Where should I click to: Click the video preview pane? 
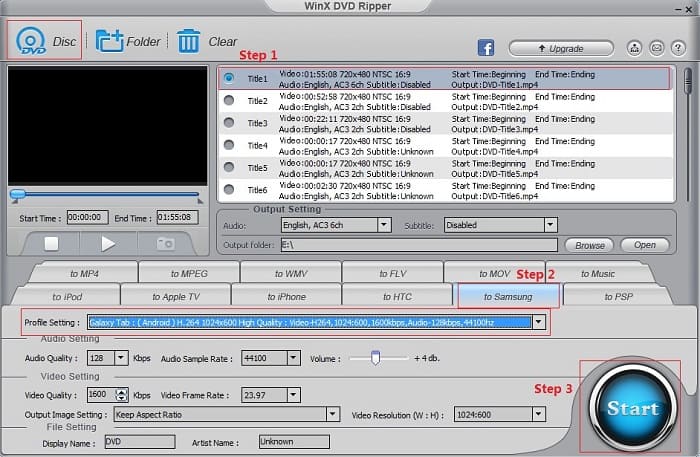(x=108, y=125)
